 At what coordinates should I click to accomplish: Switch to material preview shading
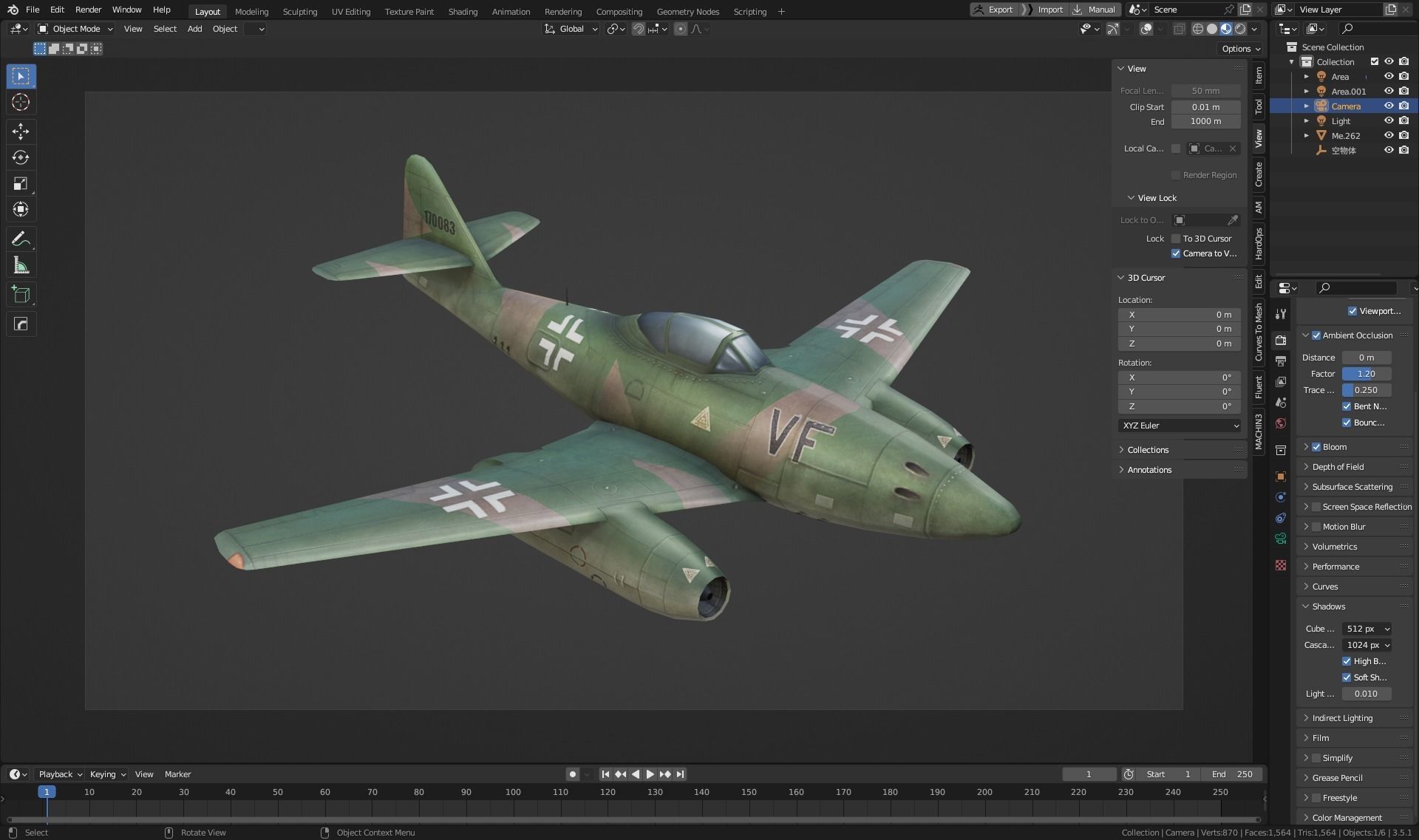pos(1226,29)
